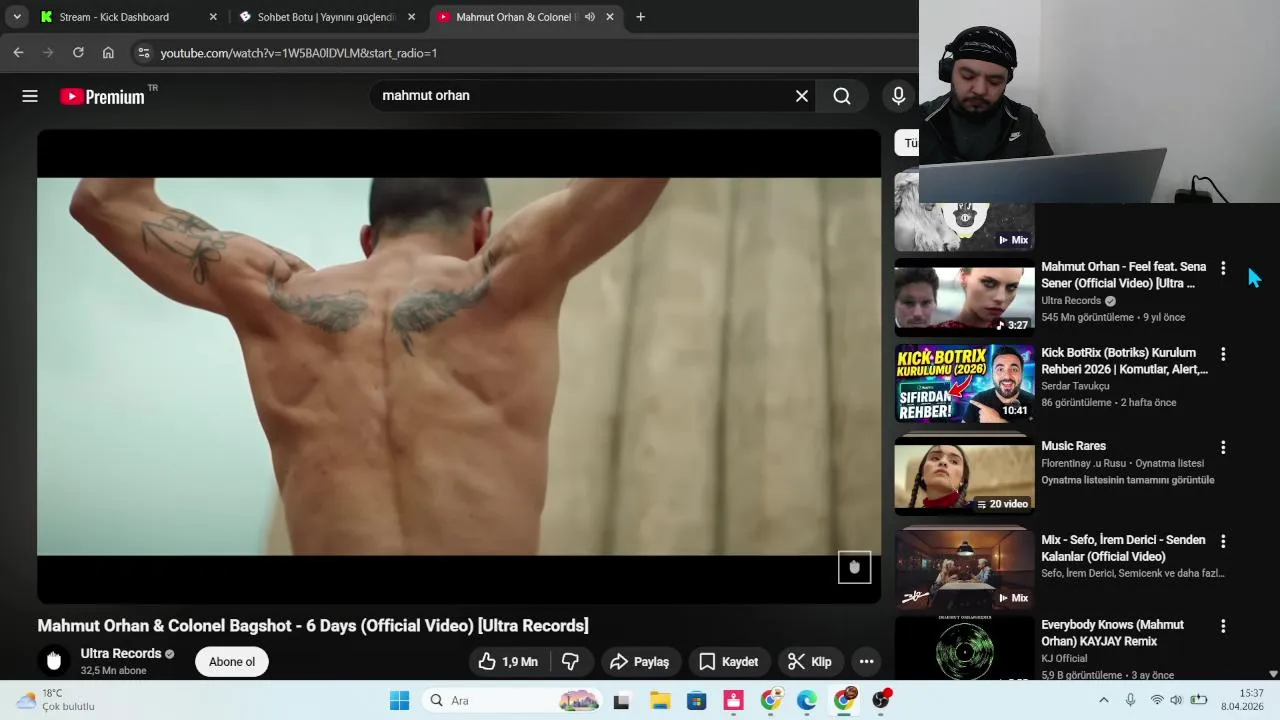Go to the browser home page

108,53
